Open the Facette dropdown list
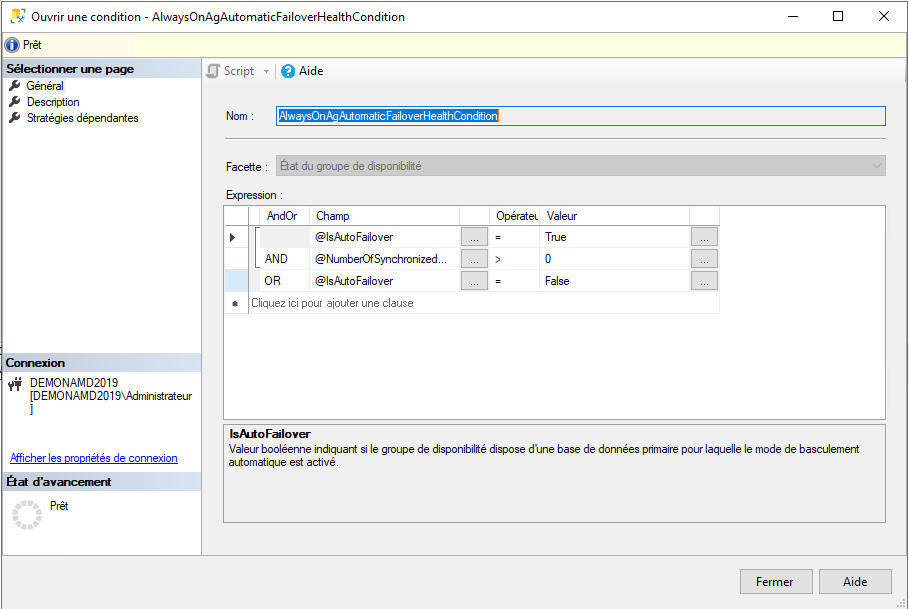This screenshot has width=909, height=609. click(876, 166)
